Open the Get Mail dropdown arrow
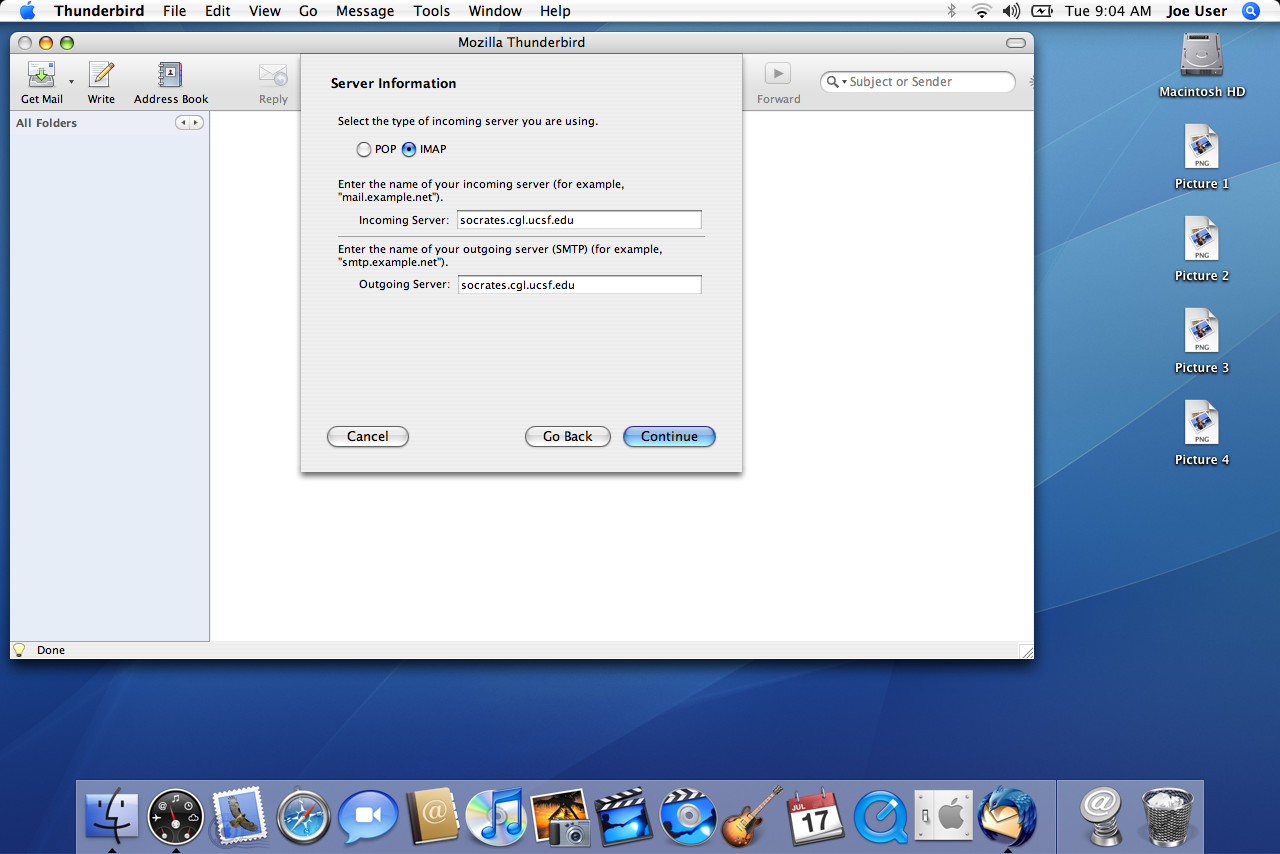The width and height of the screenshot is (1280, 854). pos(71,81)
